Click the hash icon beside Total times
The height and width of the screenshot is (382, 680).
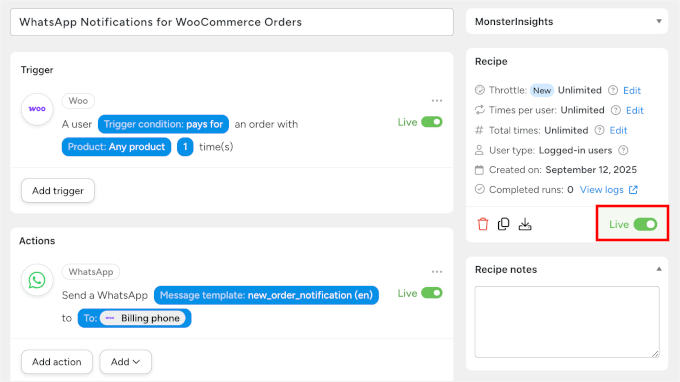coord(479,130)
